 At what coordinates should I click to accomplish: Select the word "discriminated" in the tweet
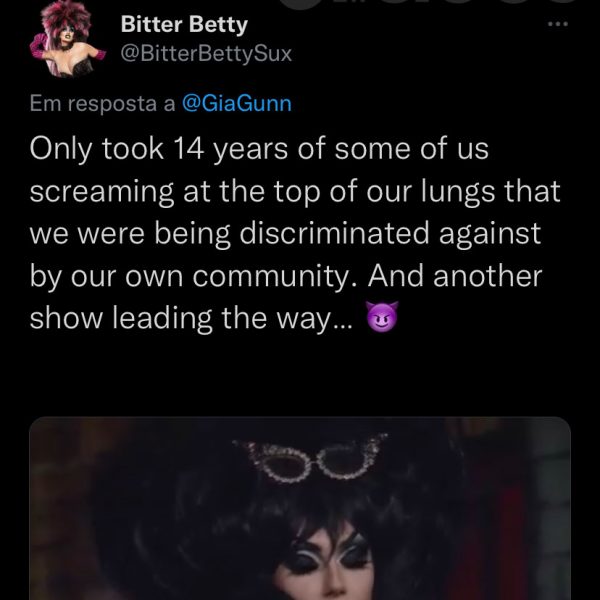point(334,233)
